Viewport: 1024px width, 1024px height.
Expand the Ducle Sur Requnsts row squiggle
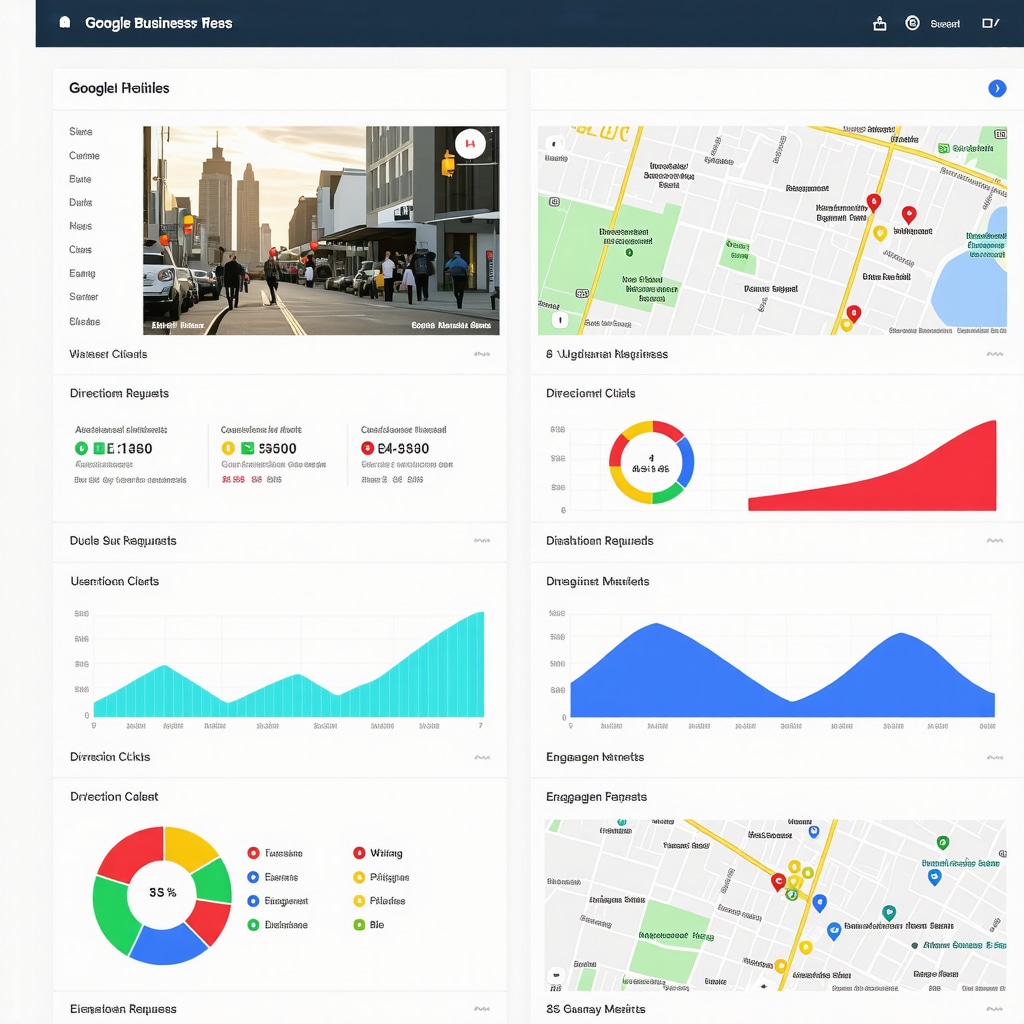(482, 541)
